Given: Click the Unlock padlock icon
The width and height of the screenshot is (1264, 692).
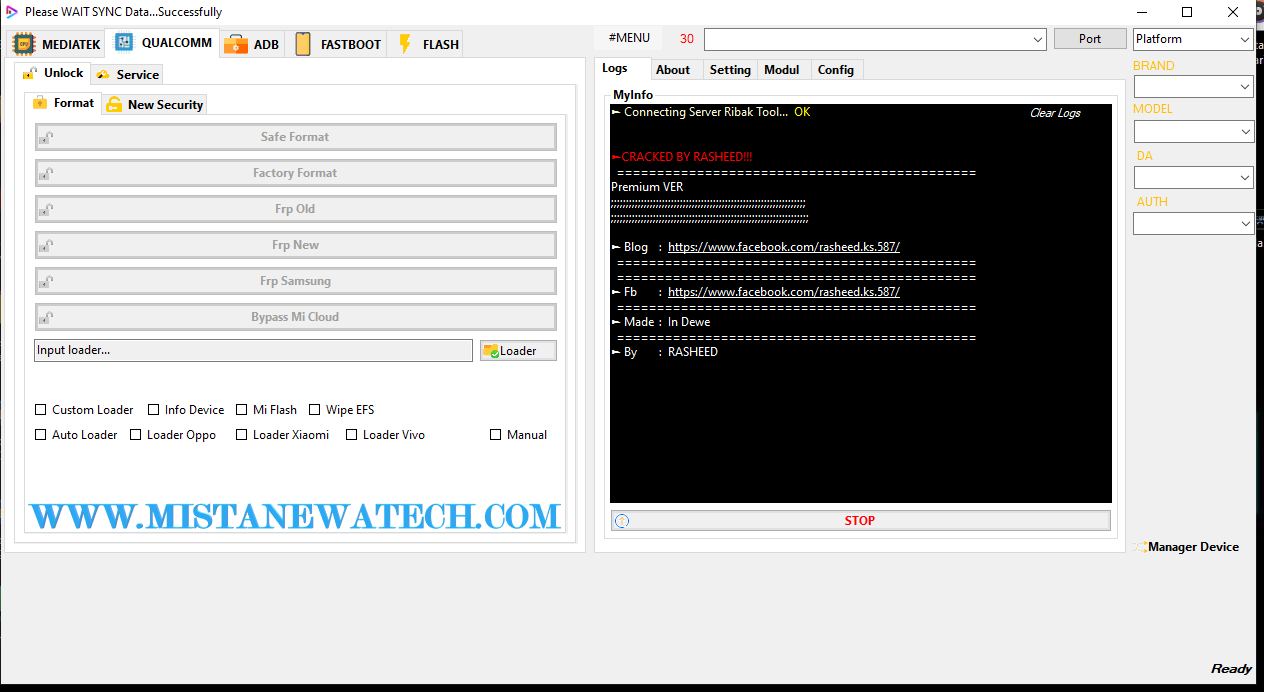Looking at the screenshot, I should coord(30,73).
